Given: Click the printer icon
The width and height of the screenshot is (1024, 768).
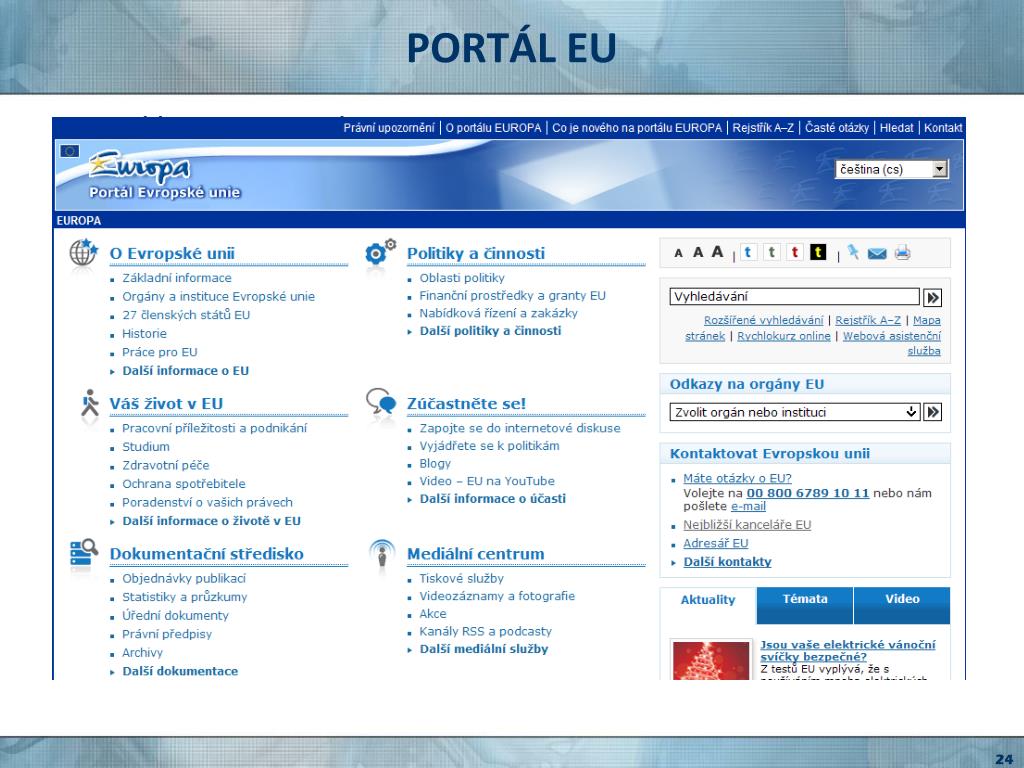Looking at the screenshot, I should 903,253.
